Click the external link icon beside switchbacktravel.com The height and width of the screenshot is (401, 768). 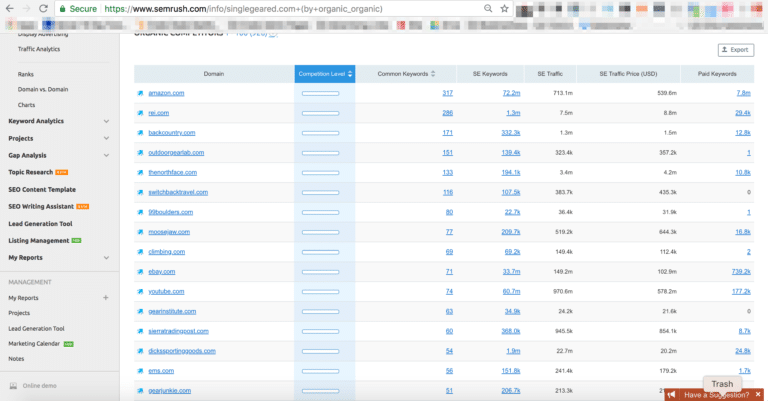coord(140,192)
